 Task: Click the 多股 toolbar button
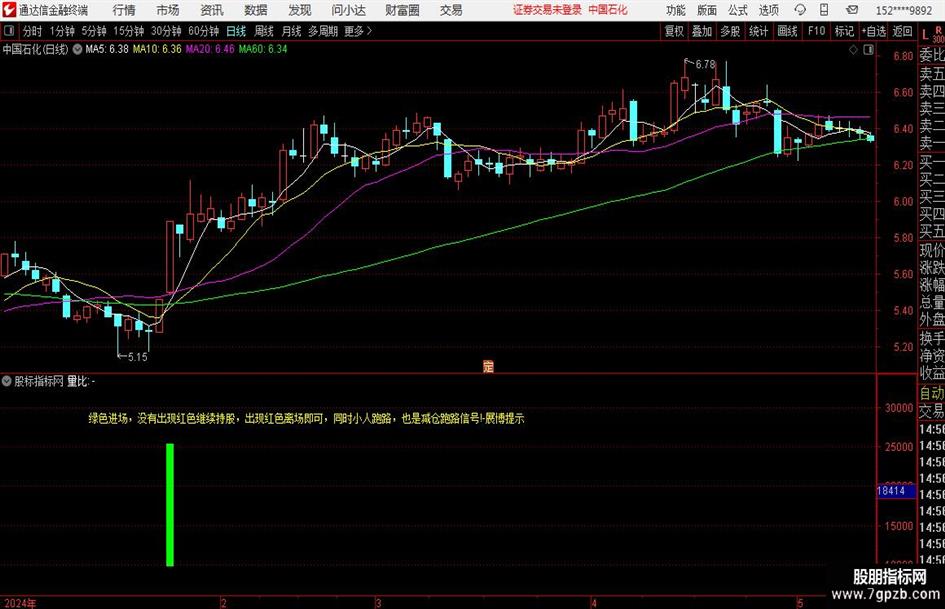pos(730,31)
